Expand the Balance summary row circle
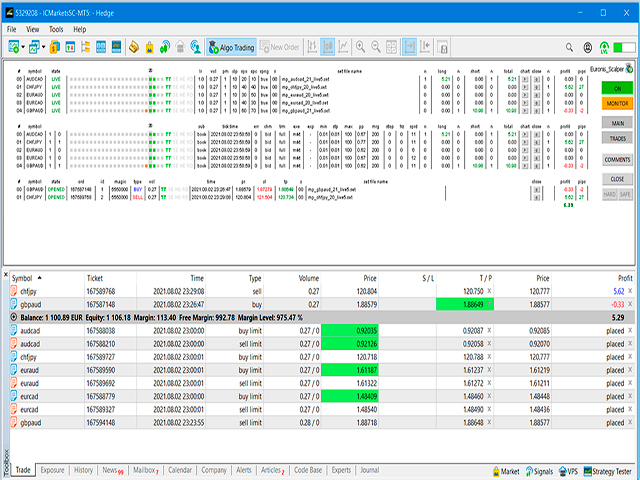 [x=13, y=317]
